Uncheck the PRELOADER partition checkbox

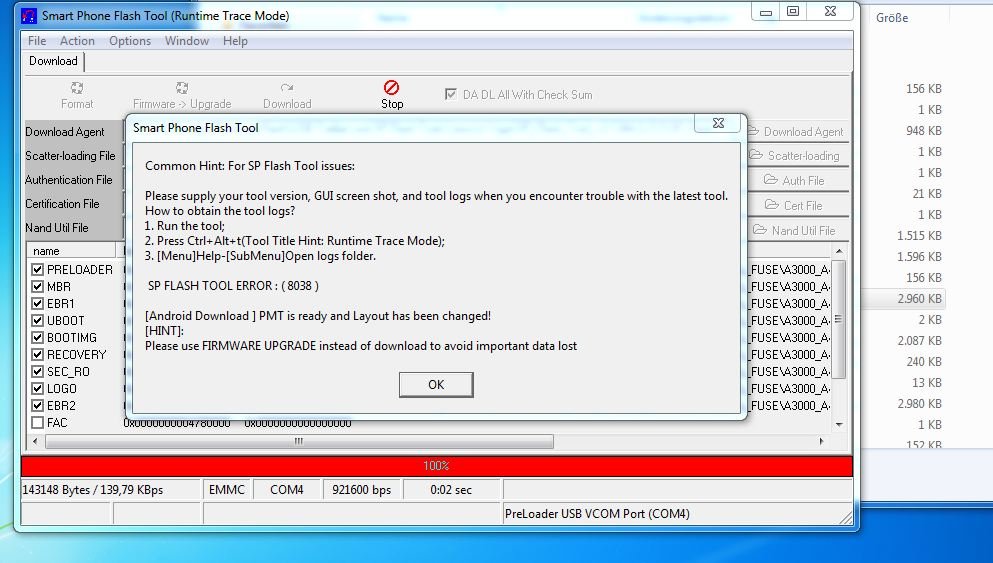tap(37, 270)
